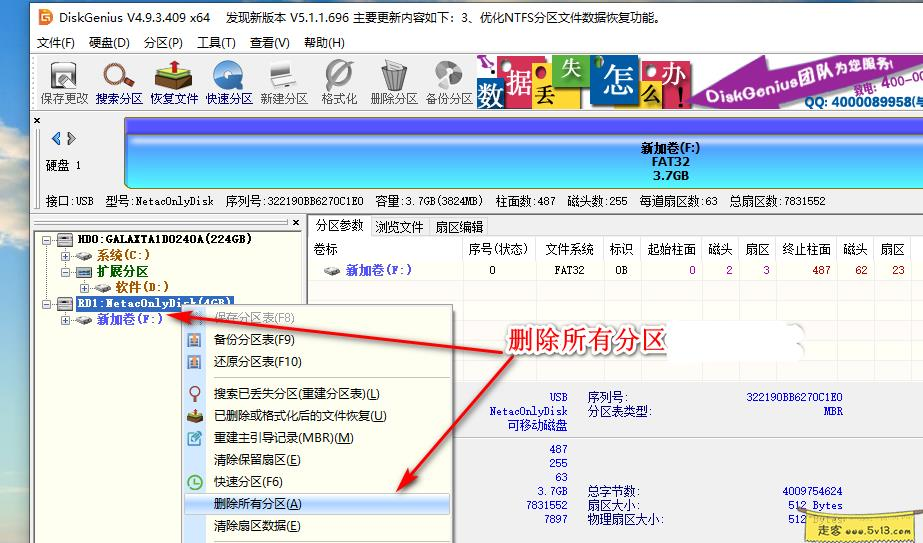The width and height of the screenshot is (923, 543).
Task: Click the 终止柱面 column header
Action: [806, 249]
